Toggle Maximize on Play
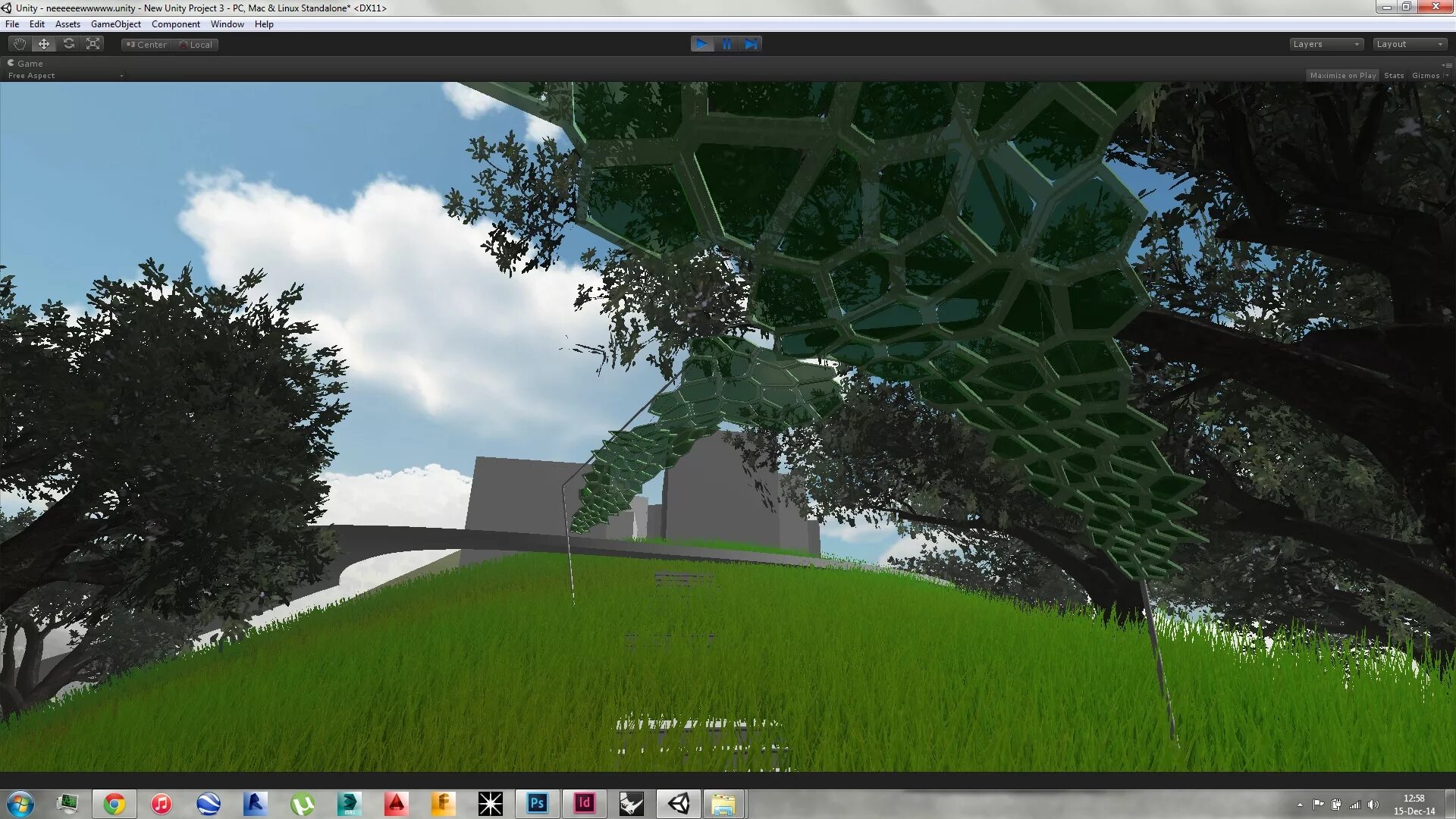 (1342, 75)
